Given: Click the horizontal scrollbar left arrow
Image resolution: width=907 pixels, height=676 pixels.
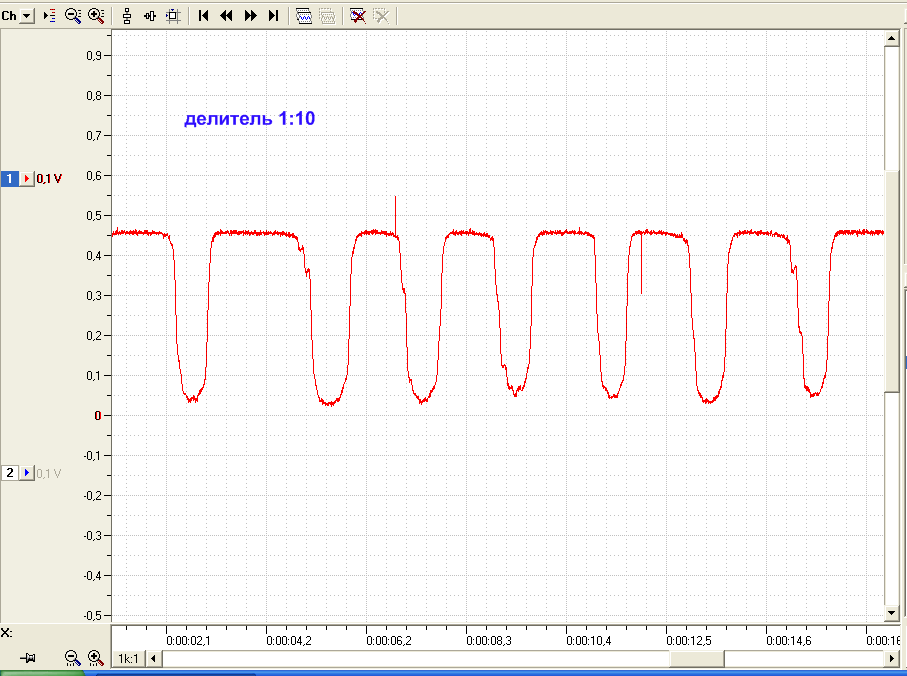Looking at the screenshot, I should [154, 659].
